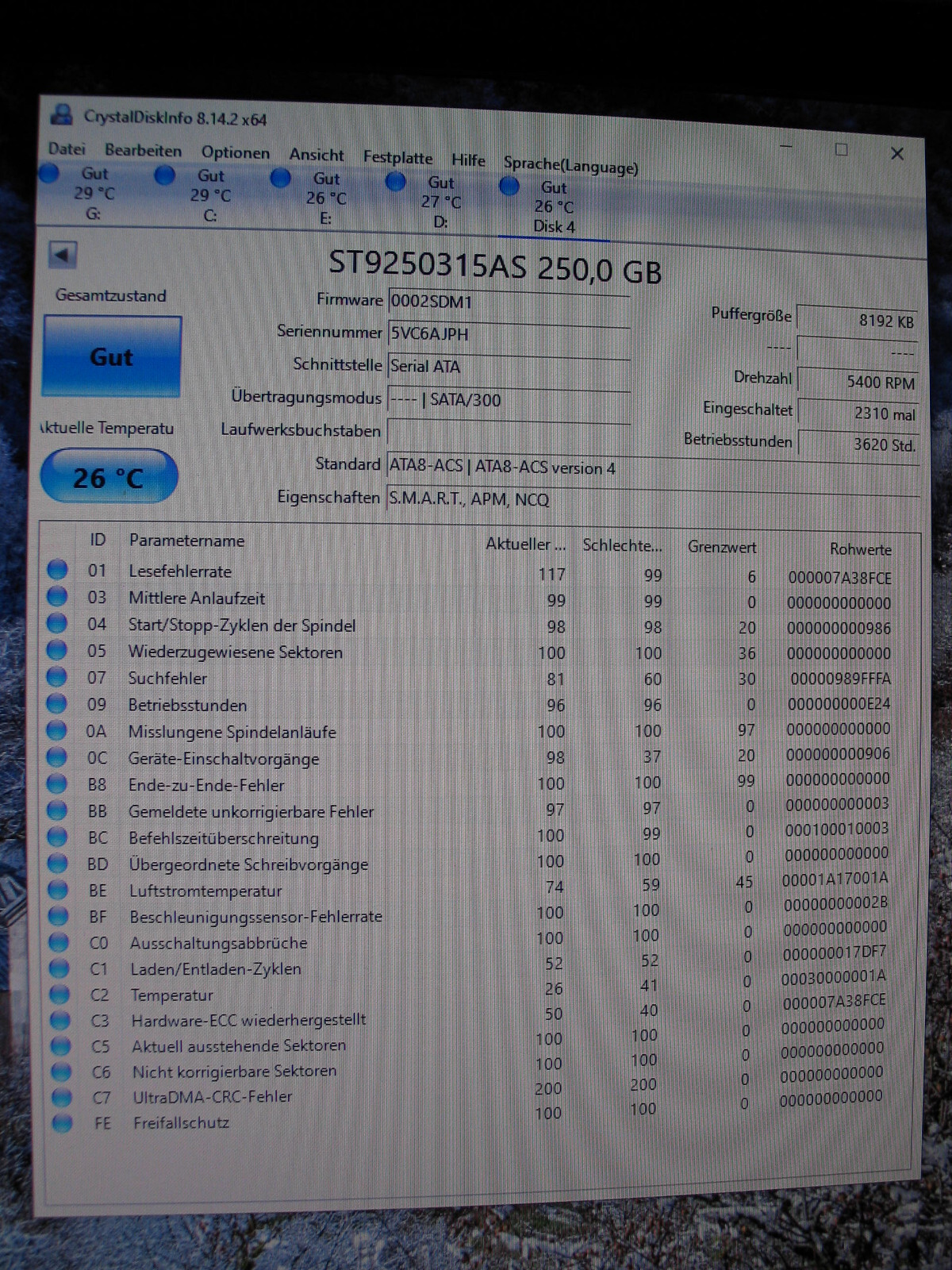Click raw value 00000989FFFA
Image resolution: width=952 pixels, height=1270 pixels.
pyautogui.click(x=840, y=679)
